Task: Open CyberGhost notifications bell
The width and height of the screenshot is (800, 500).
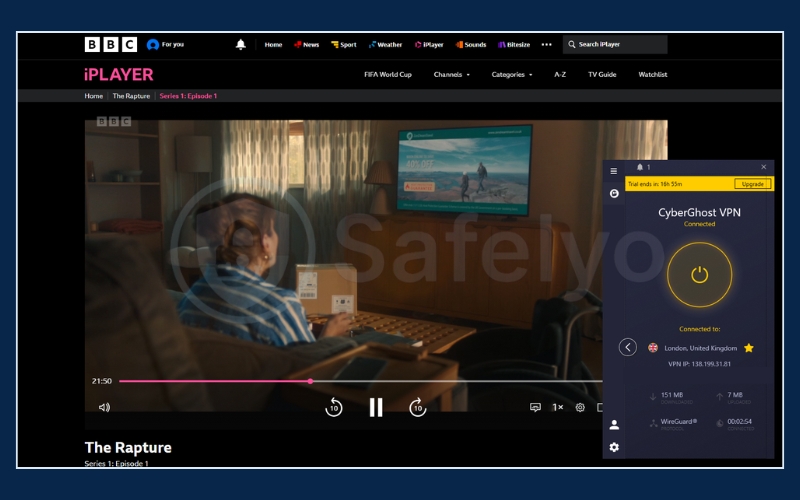Action: click(640, 167)
